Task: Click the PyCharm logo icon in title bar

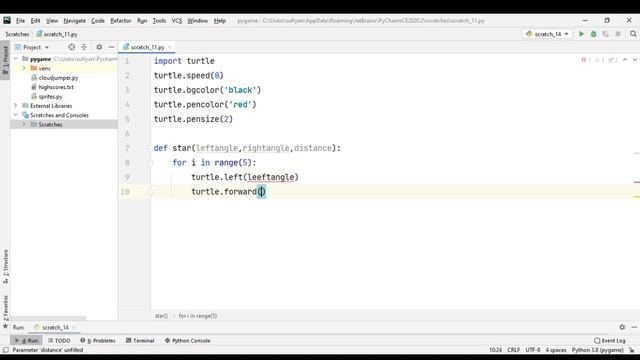Action: click(x=7, y=20)
